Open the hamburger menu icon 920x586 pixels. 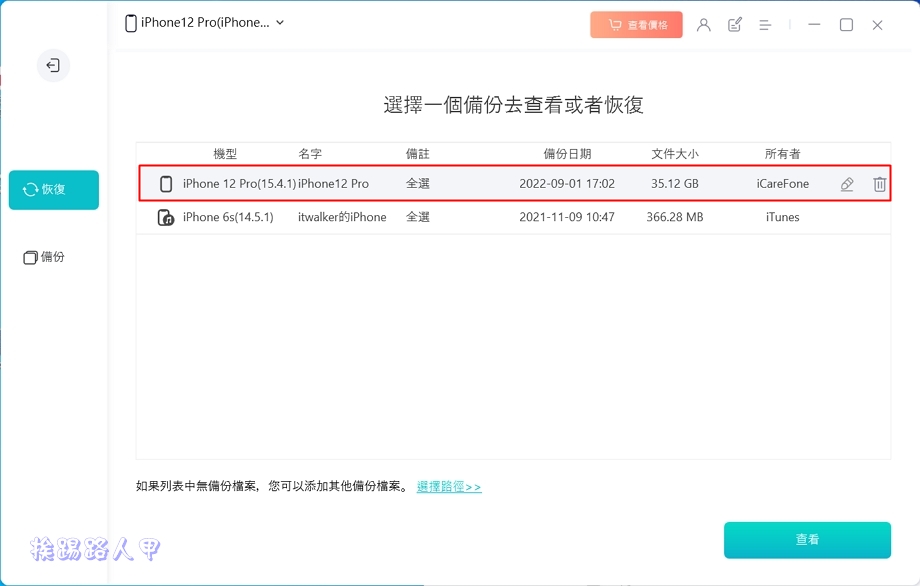coord(765,25)
